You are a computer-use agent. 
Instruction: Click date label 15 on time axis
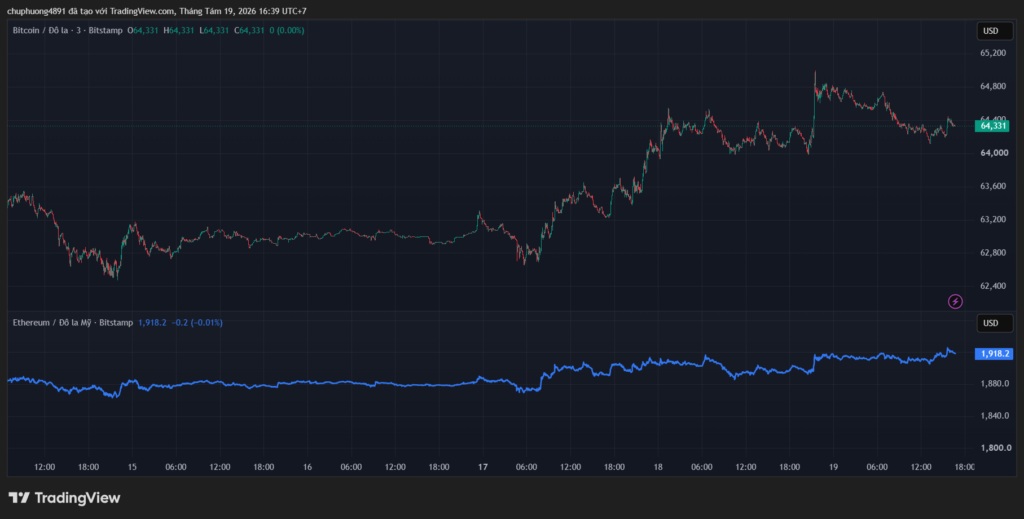click(x=132, y=467)
